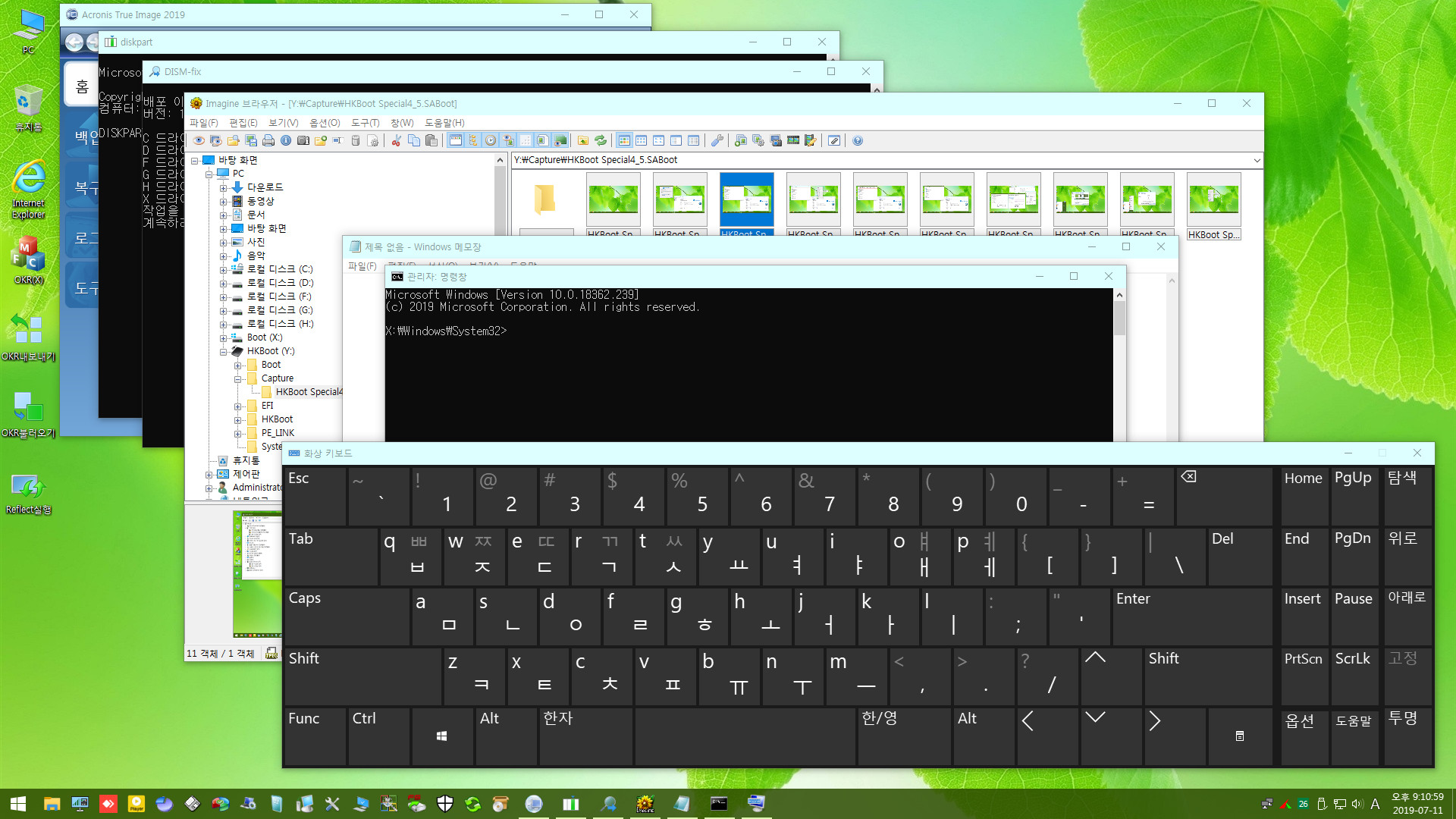Click the camera capture icon in Imagine toolbar
Image resolution: width=1456 pixels, height=819 pixels.
pos(303,140)
